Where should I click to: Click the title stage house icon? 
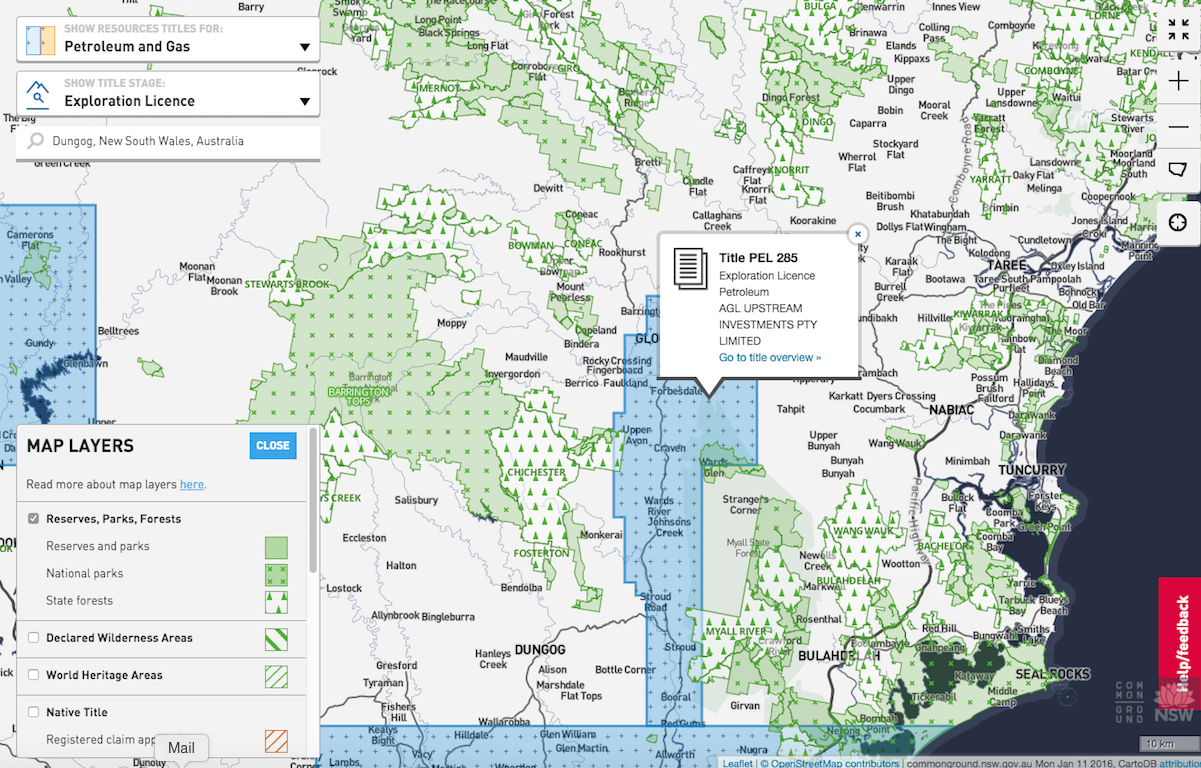tap(38, 93)
